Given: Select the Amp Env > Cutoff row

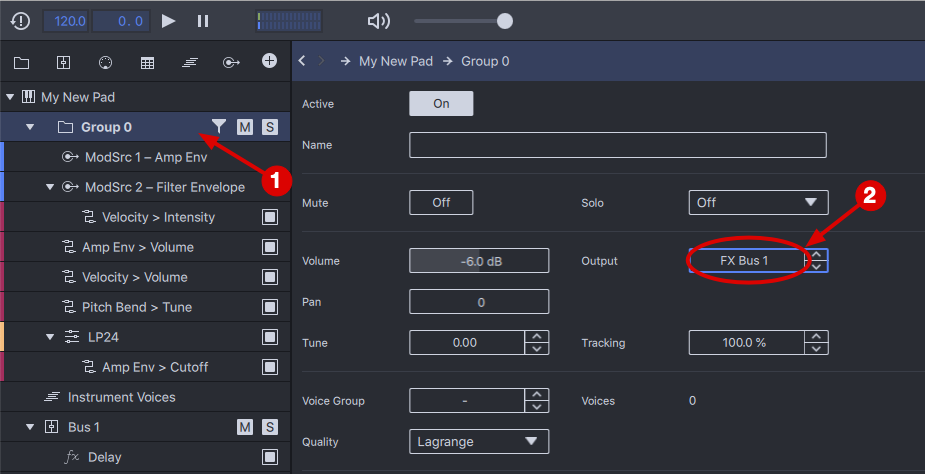Looking at the screenshot, I should point(145,367).
